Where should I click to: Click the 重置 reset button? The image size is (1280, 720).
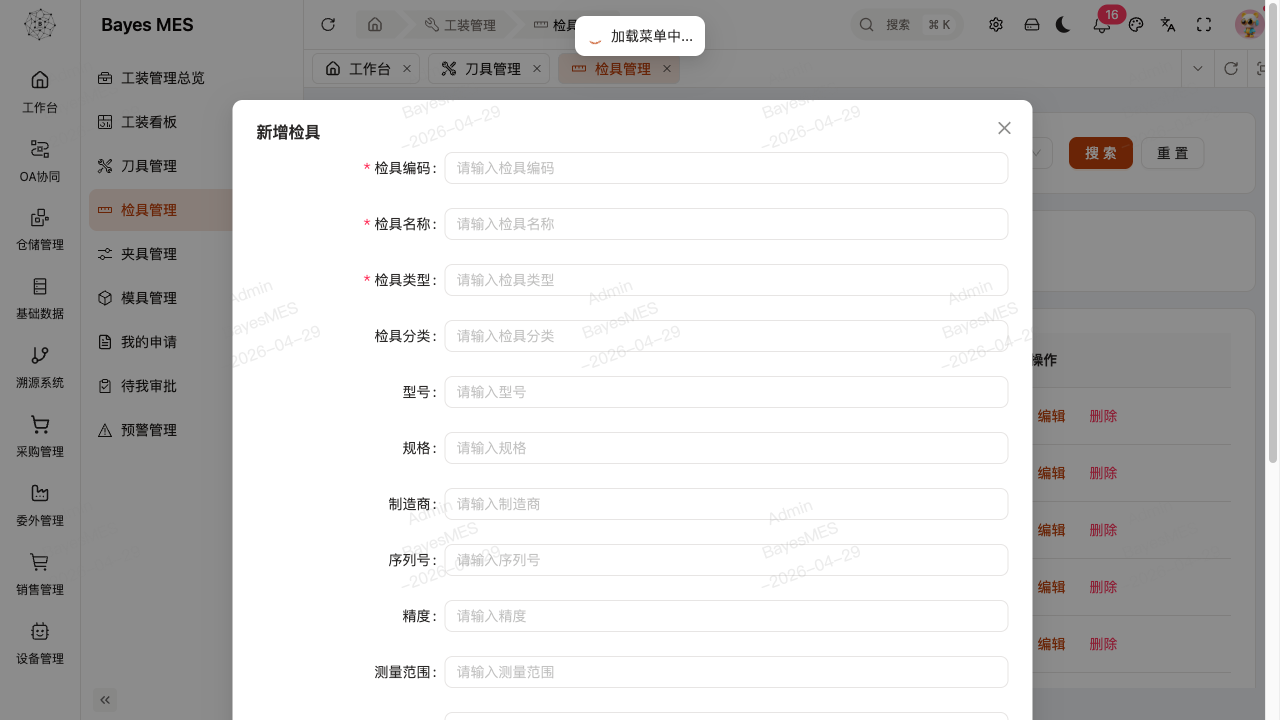pyautogui.click(x=1172, y=153)
